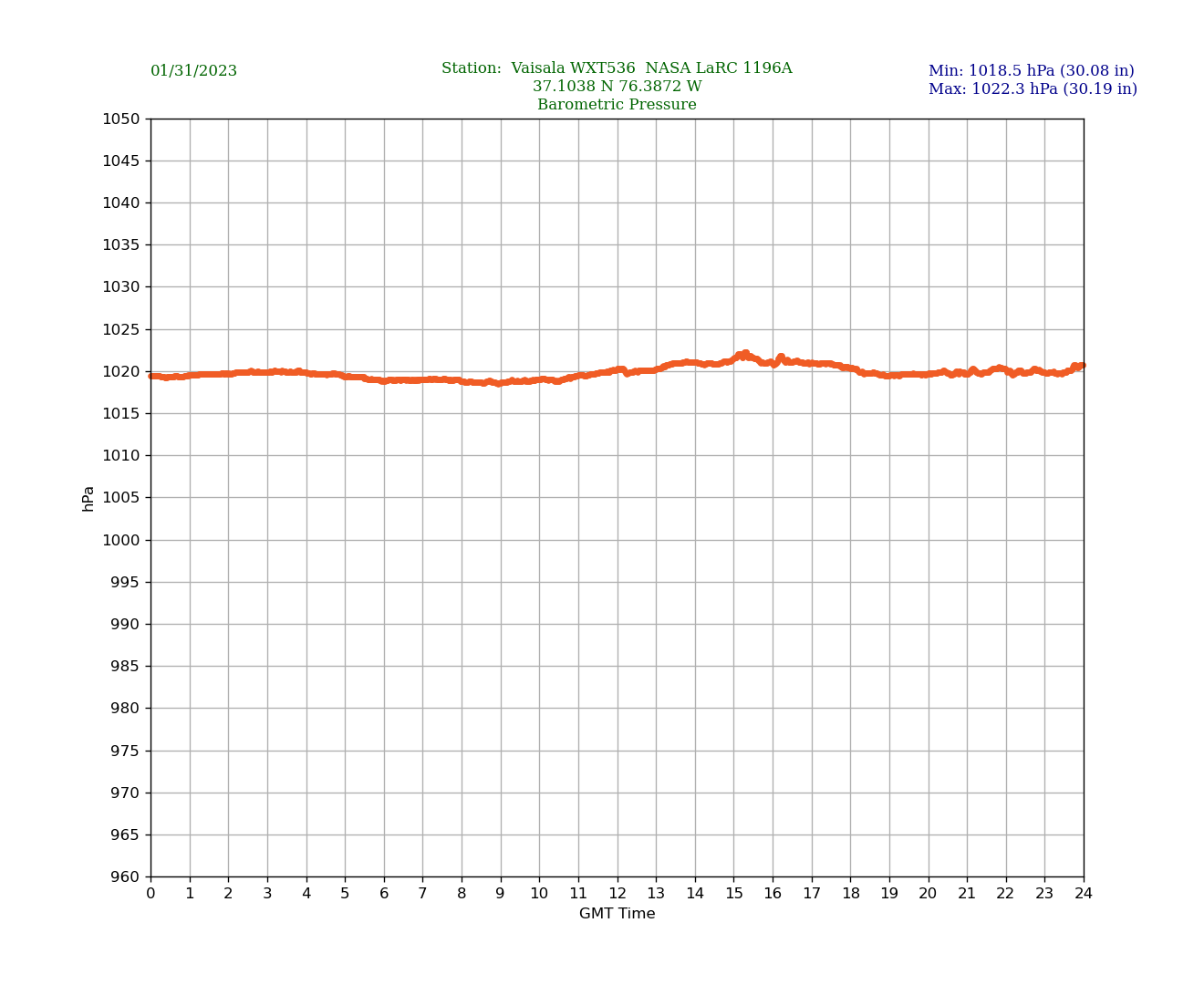Click the 1050 tick label on y-axis
Screen dimensions: 1204x985
click(120, 119)
